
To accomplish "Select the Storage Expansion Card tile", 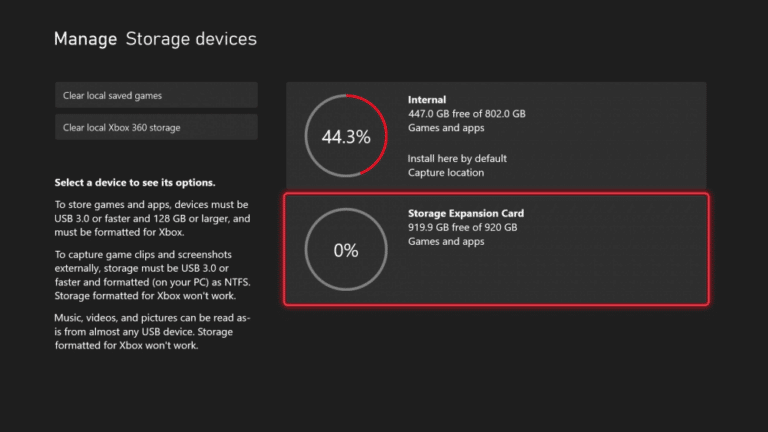I will (x=496, y=249).
